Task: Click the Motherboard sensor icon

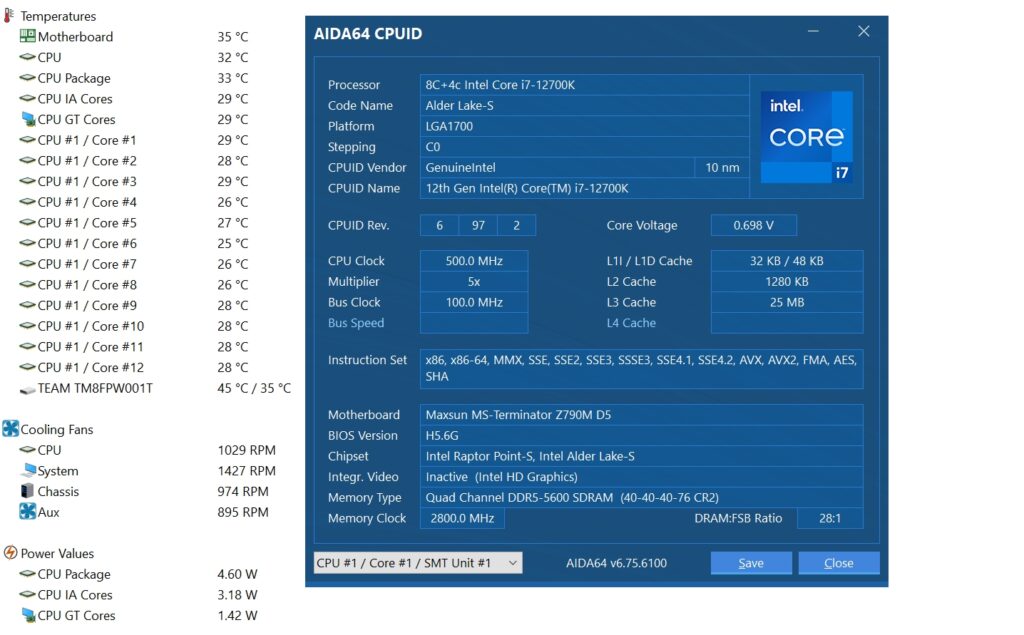Action: click(28, 37)
